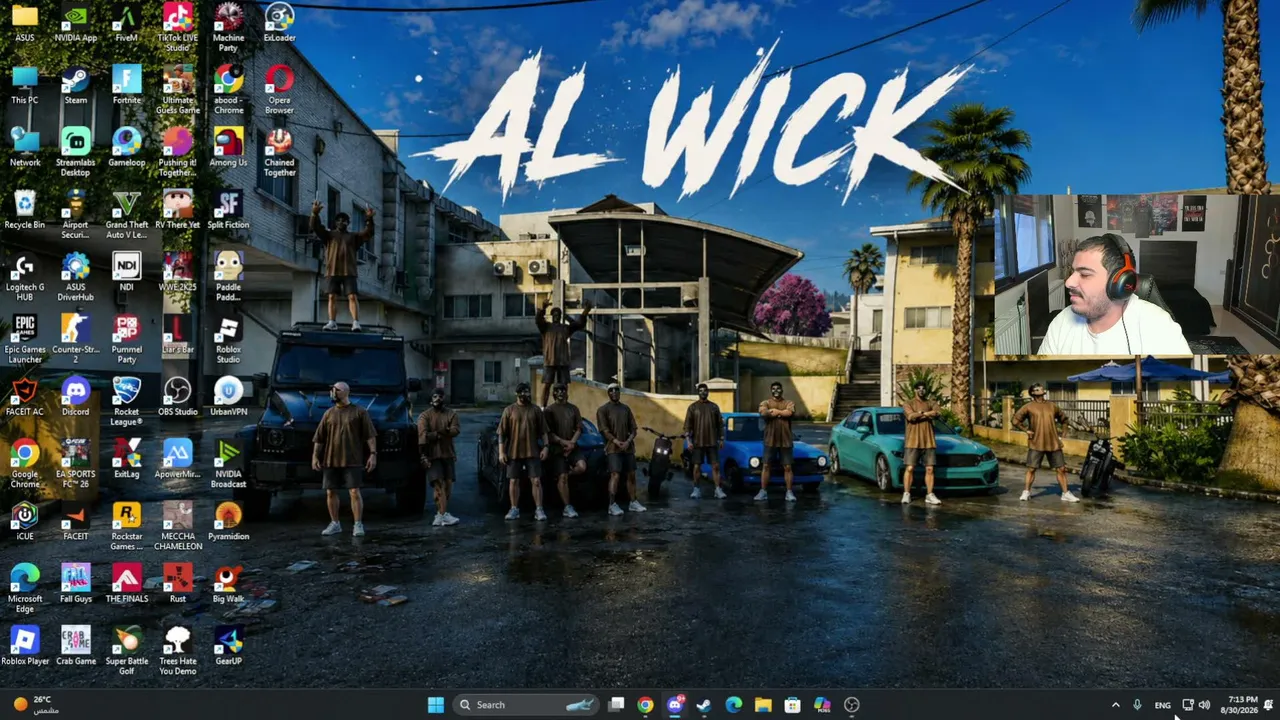Select the ASUS DriverHub shortcut
The image size is (1280, 720).
(76, 278)
